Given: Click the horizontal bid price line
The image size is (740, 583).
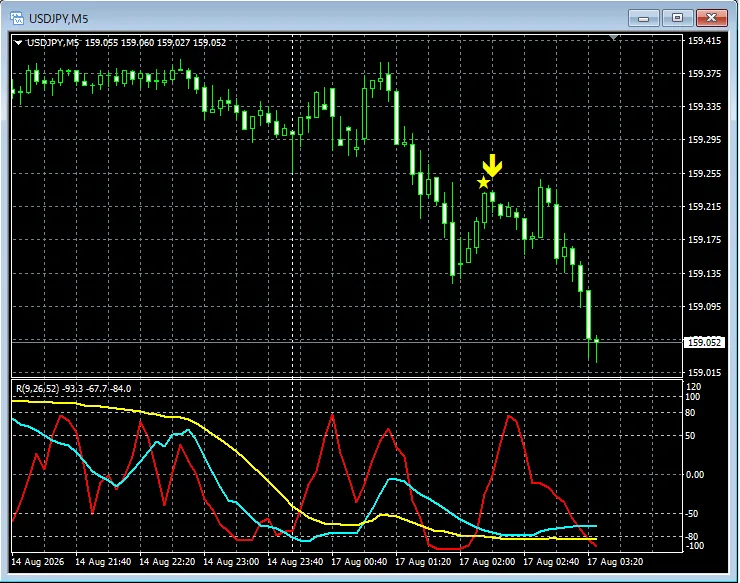Looking at the screenshot, I should click(347, 341).
